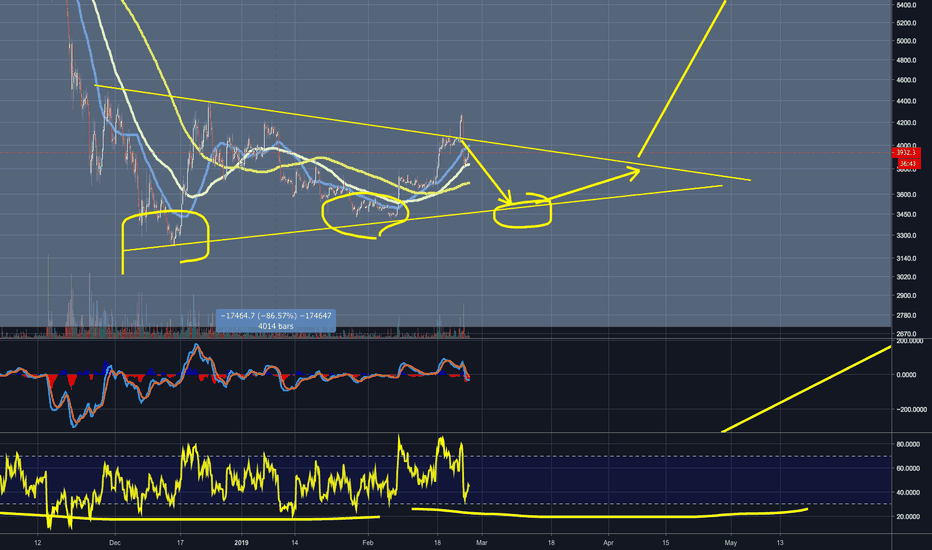
Task: Click the 3020.0 price axis label
Action: tap(906, 276)
